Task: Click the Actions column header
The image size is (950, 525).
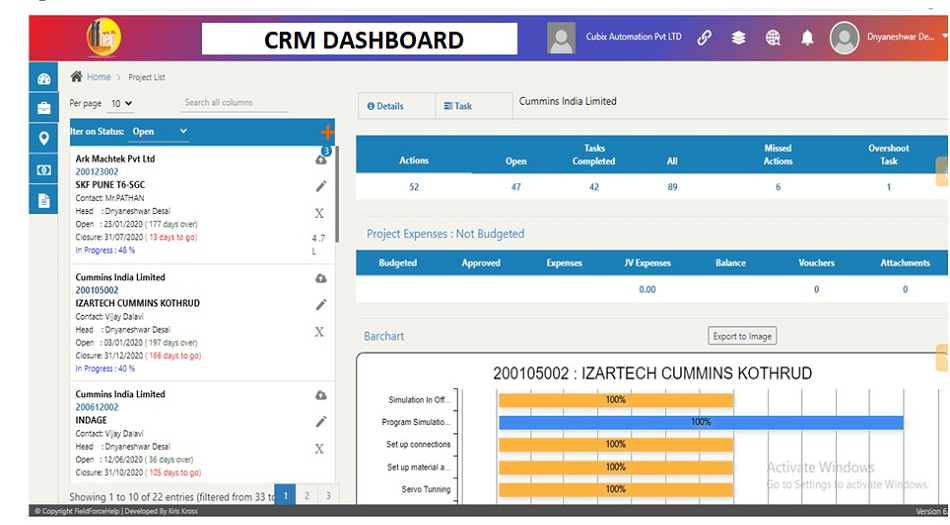Action: [x=414, y=160]
